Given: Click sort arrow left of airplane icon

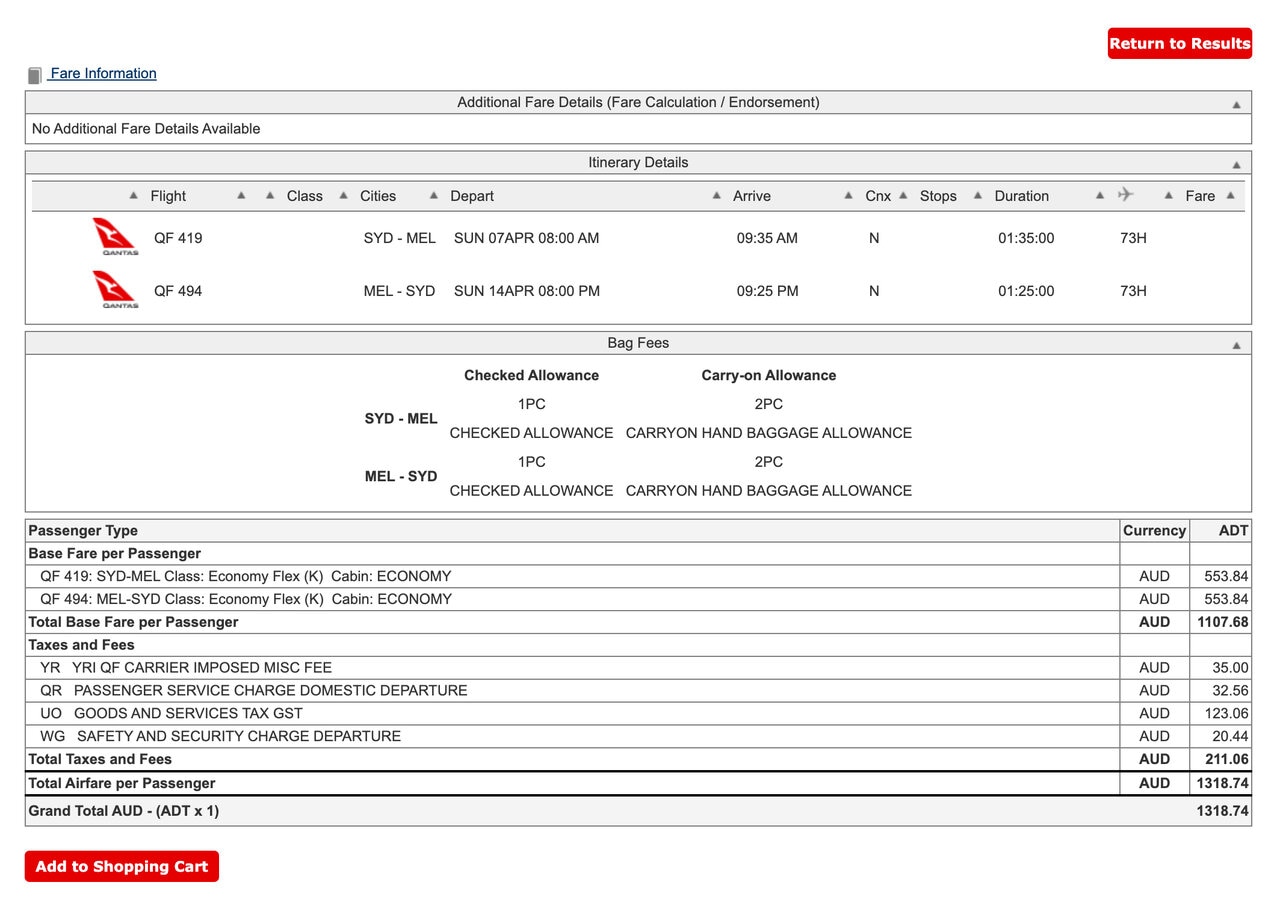Looking at the screenshot, I should tap(1100, 196).
